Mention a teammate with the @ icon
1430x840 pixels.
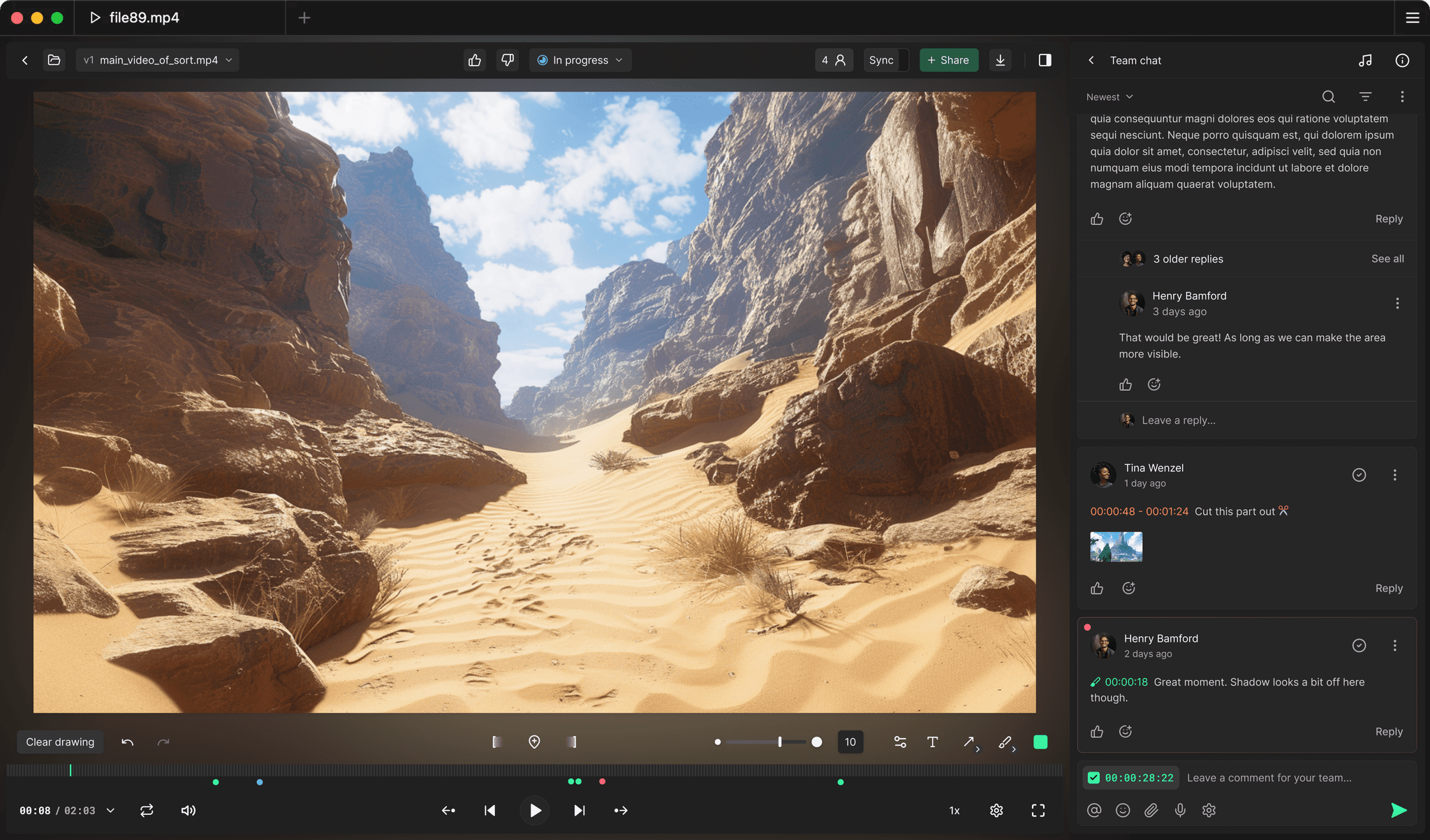pos(1094,811)
